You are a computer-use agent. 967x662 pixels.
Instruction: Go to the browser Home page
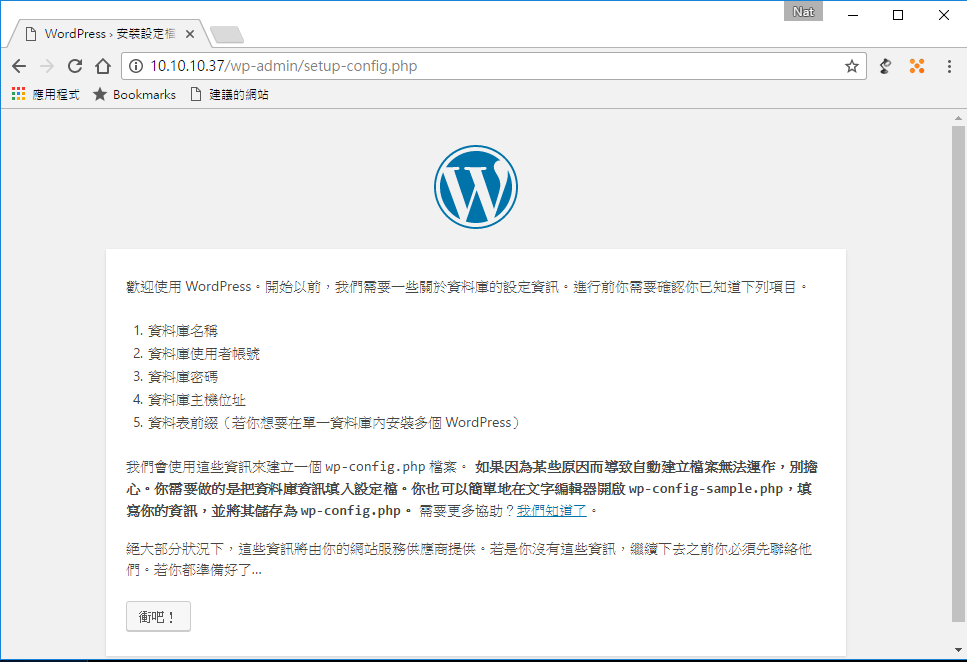103,66
